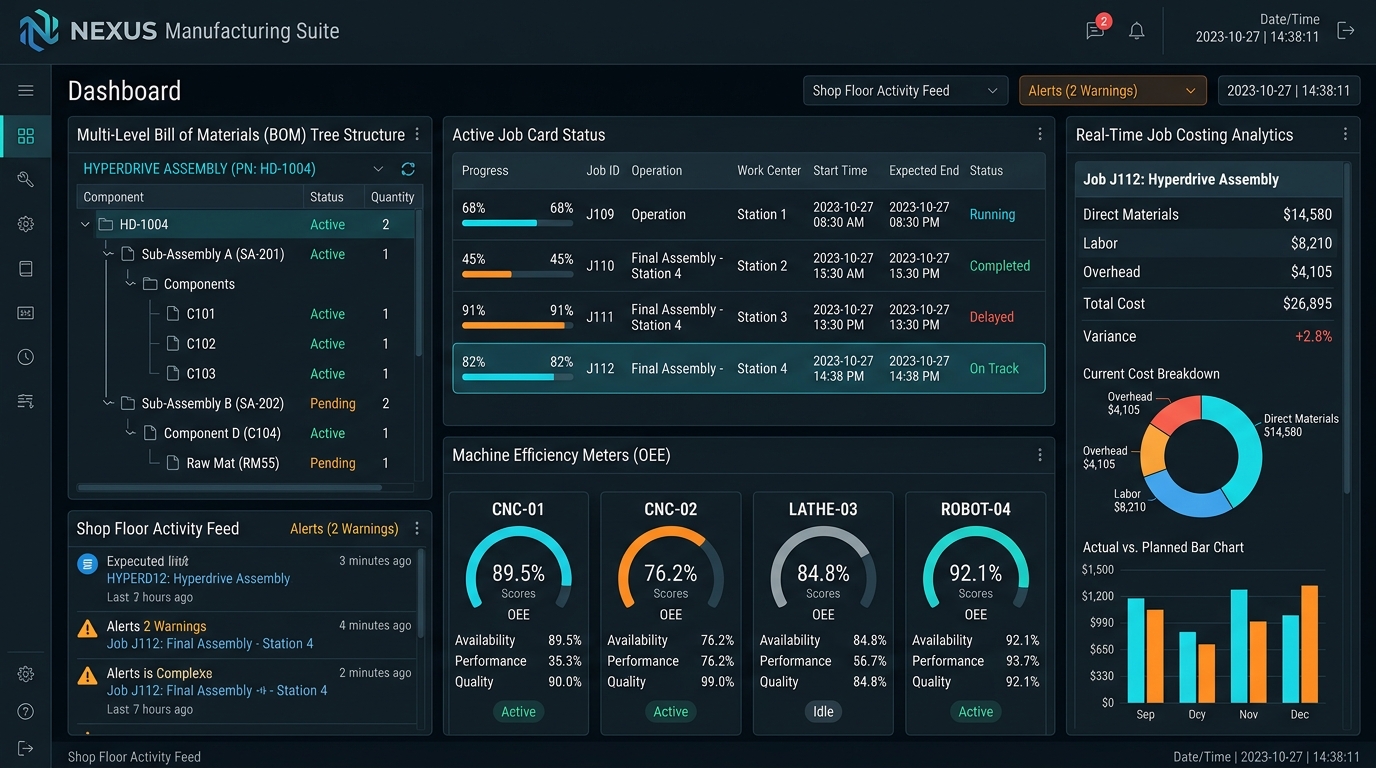Click the Alerts (2 Warnings) link in feed header
This screenshot has height=768, width=1376.
344,529
